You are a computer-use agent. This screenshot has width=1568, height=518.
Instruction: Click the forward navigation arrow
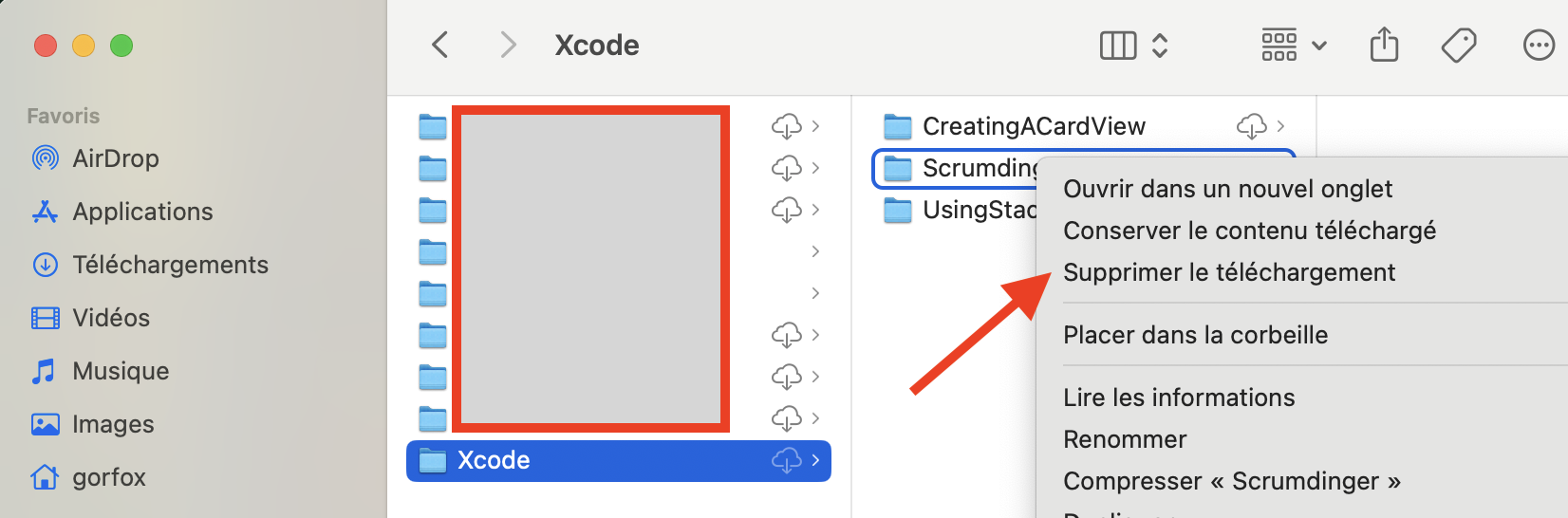click(509, 45)
